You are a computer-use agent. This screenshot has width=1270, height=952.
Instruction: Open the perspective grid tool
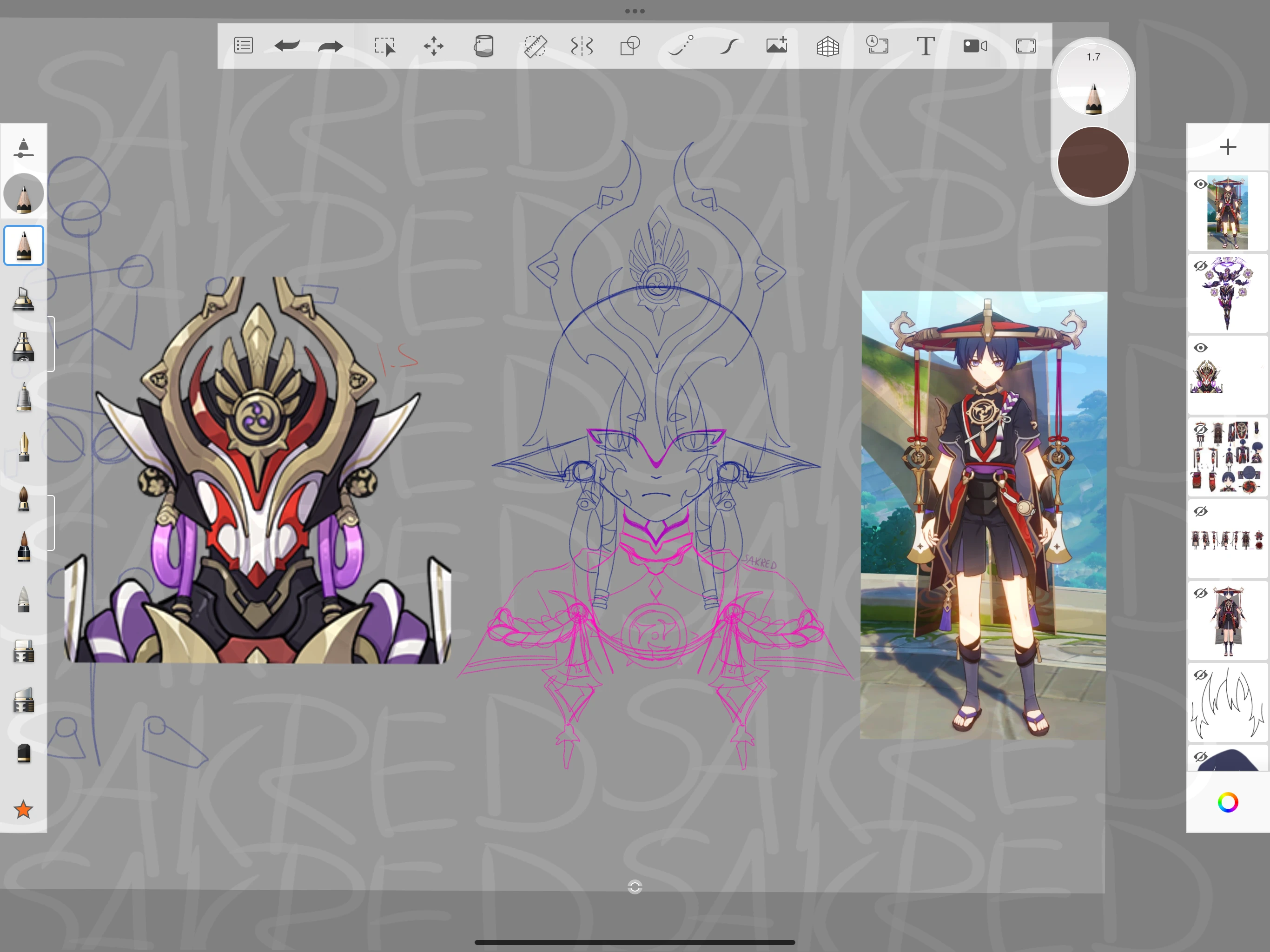[827, 46]
